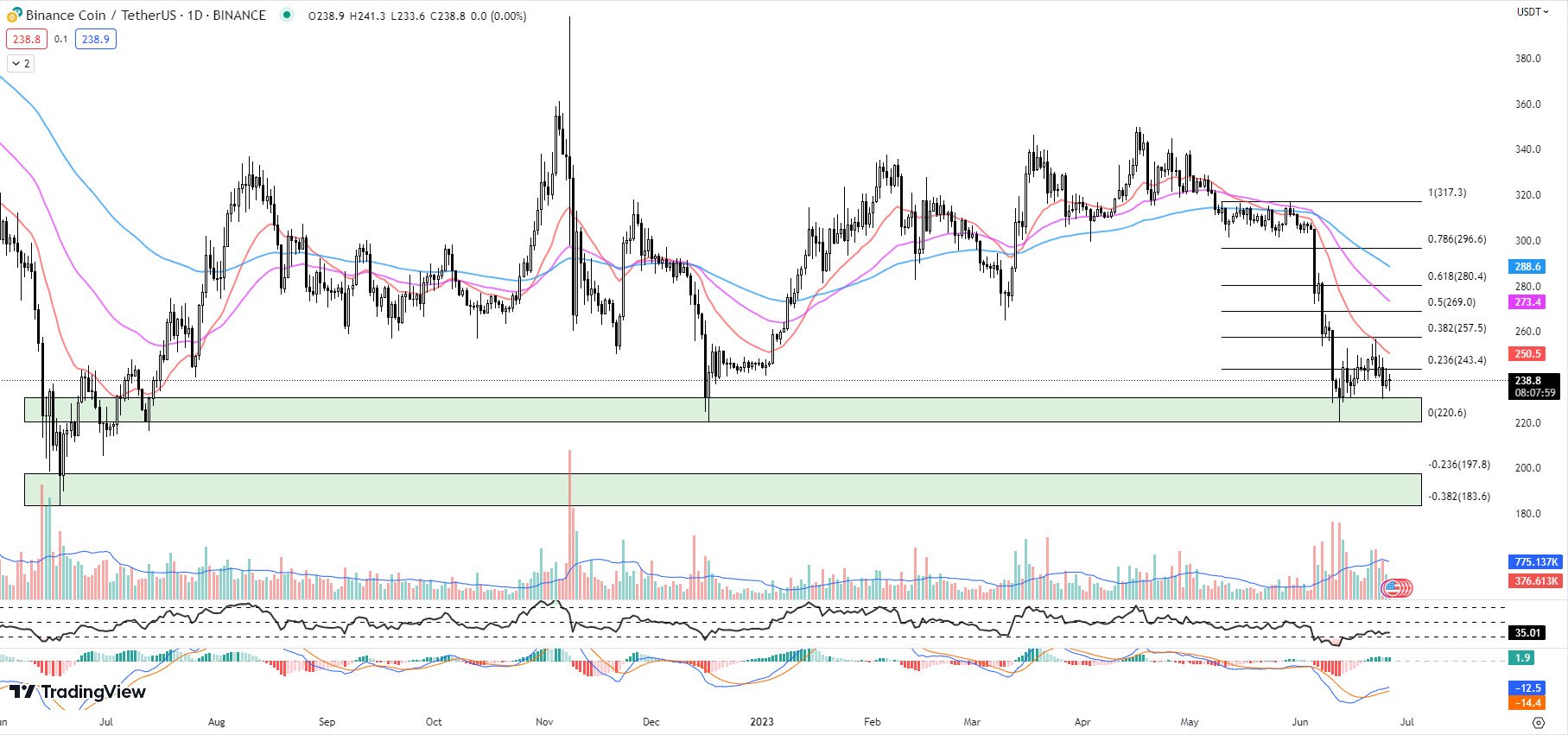
Task: Click the red sell price 238.8 button
Action: point(26,39)
